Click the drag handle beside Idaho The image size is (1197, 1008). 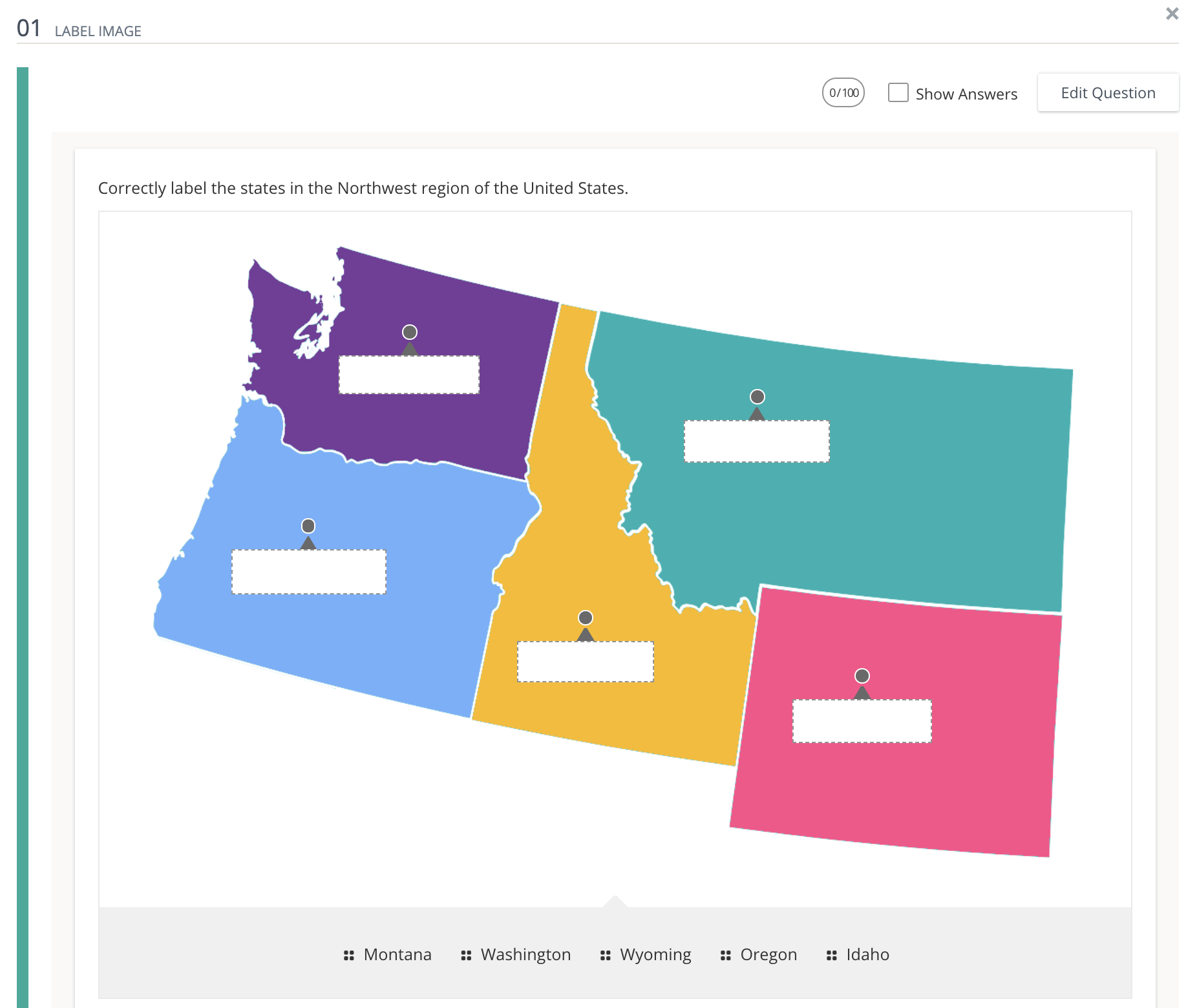click(831, 954)
